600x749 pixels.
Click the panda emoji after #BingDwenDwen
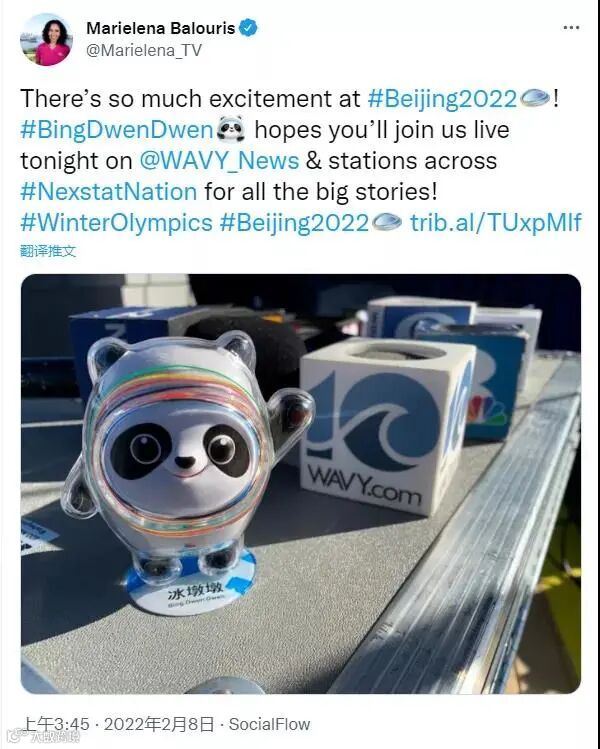tap(231, 129)
